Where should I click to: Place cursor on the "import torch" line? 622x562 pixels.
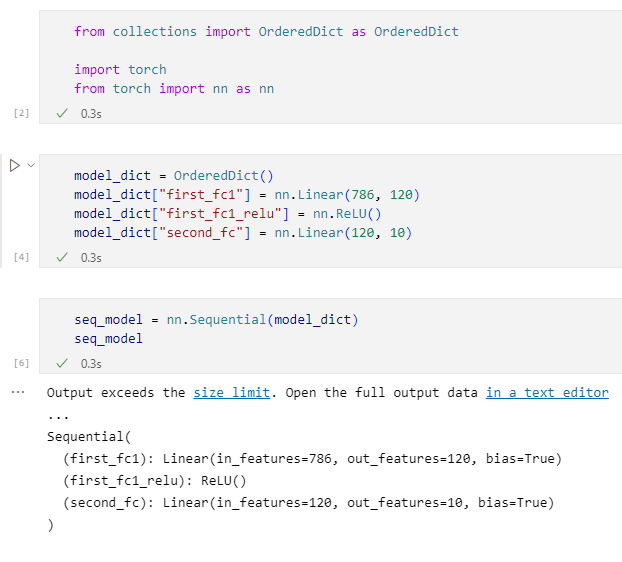point(120,70)
